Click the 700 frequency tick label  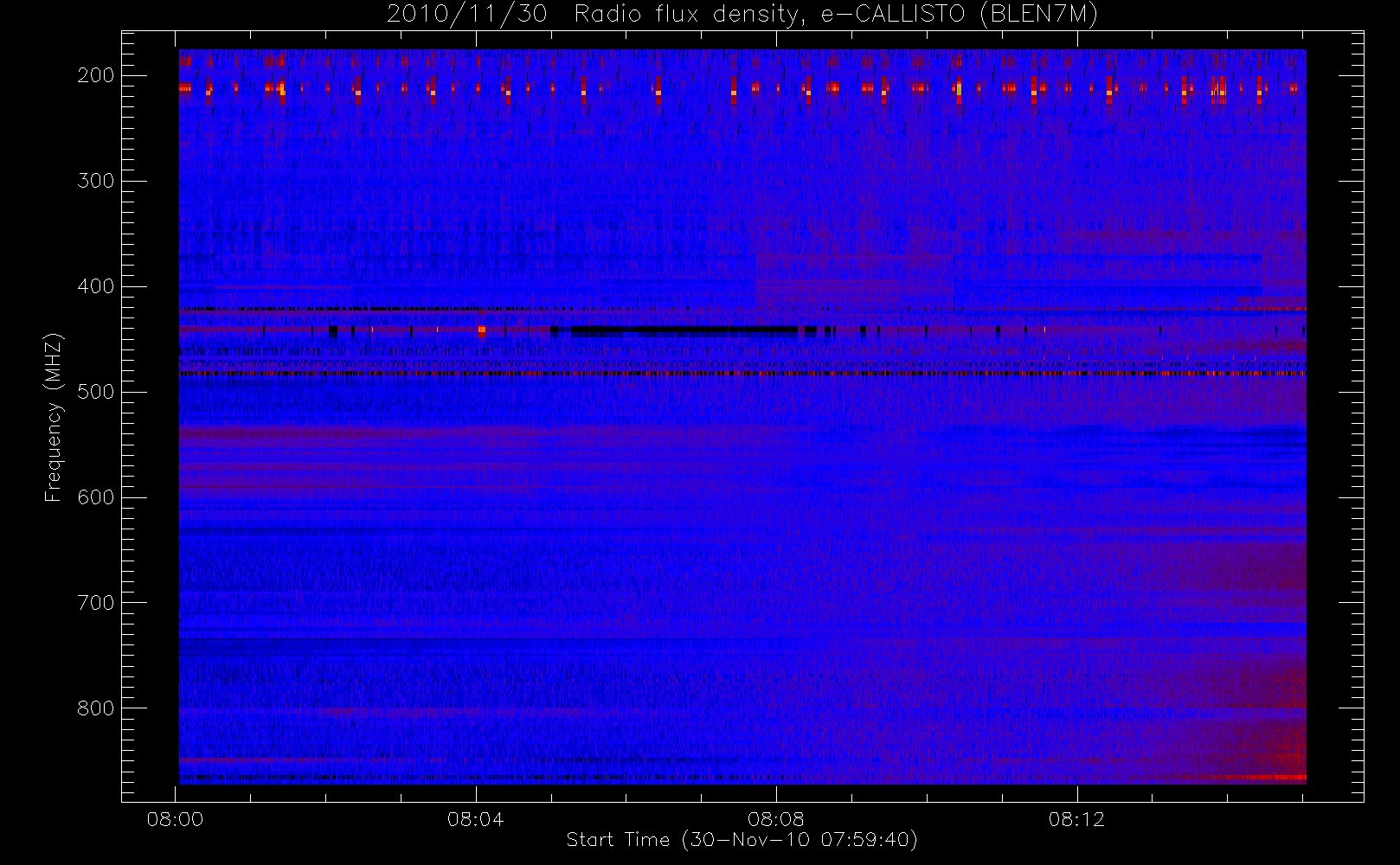click(x=96, y=603)
